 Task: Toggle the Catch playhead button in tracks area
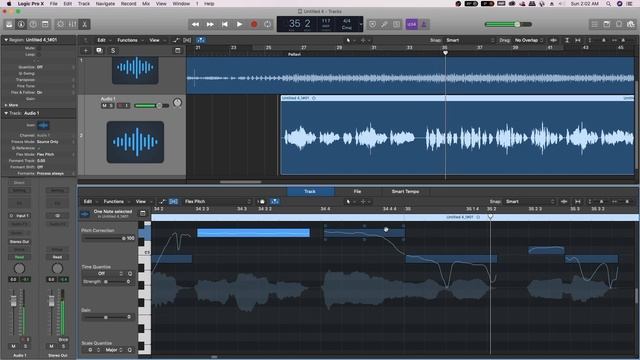[201, 40]
